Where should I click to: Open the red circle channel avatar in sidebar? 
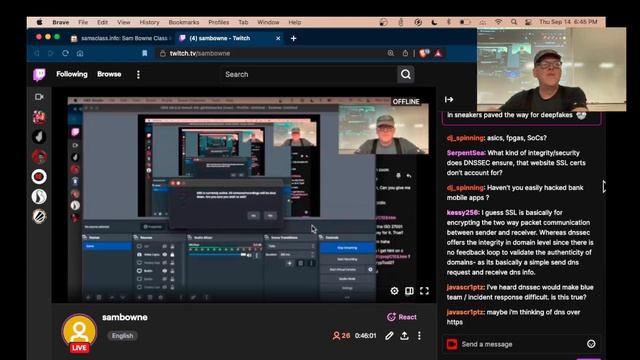[x=39, y=177]
